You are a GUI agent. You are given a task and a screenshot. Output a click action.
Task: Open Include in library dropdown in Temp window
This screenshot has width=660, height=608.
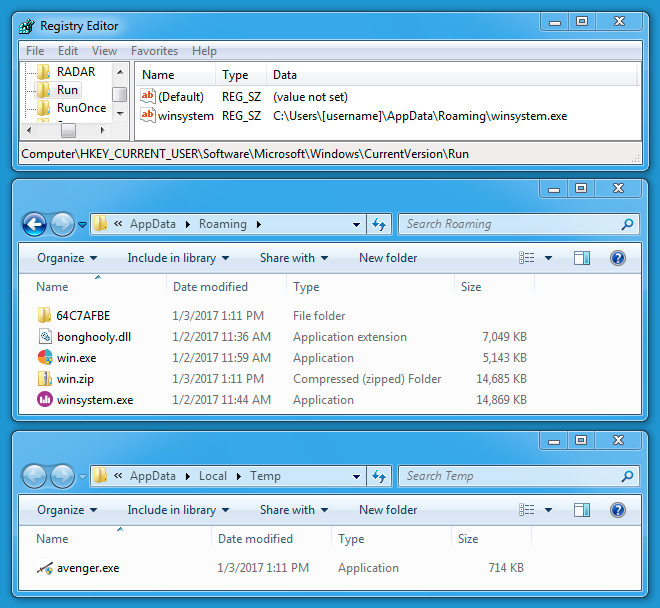tap(178, 510)
